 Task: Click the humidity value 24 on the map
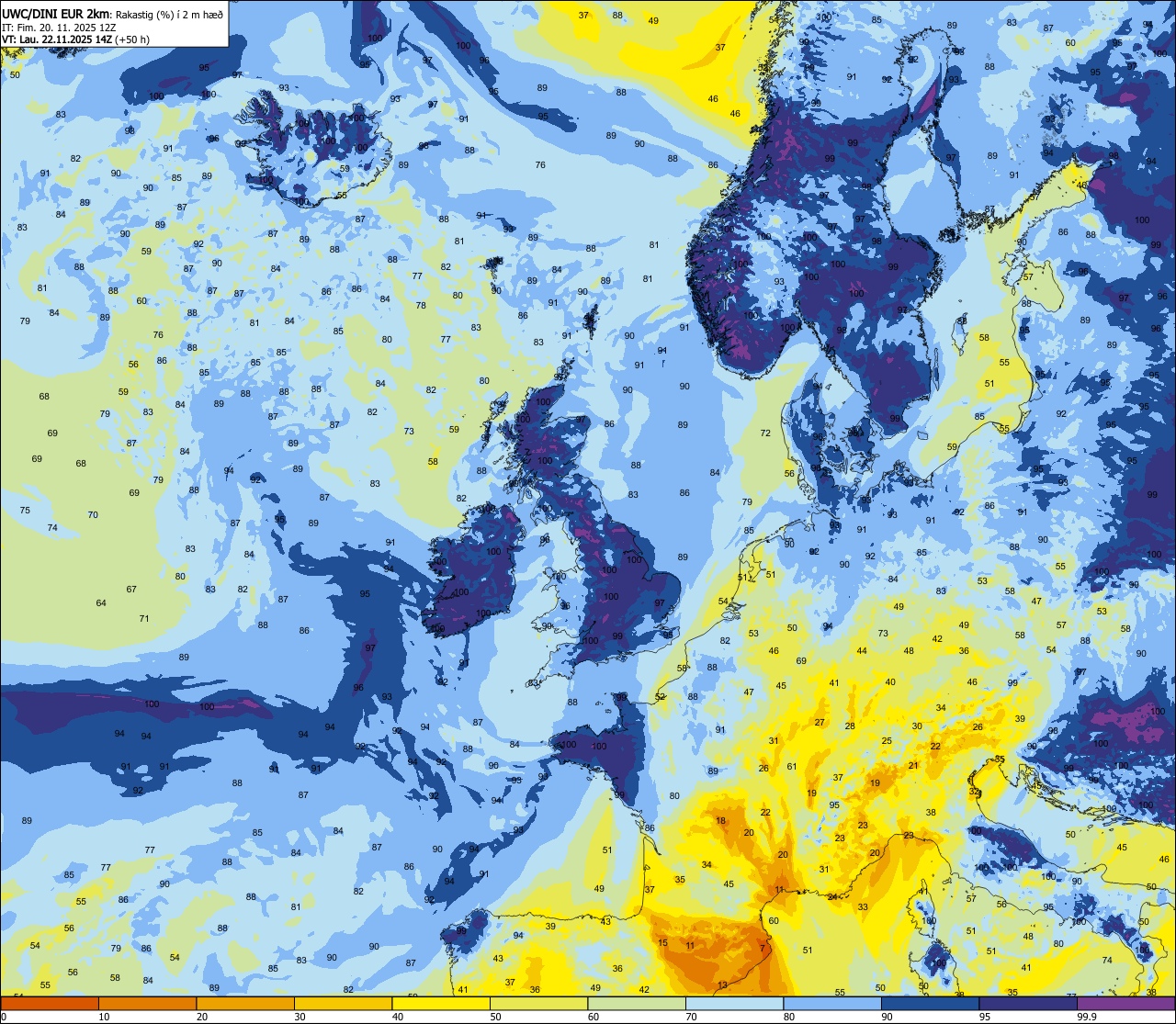tap(832, 896)
